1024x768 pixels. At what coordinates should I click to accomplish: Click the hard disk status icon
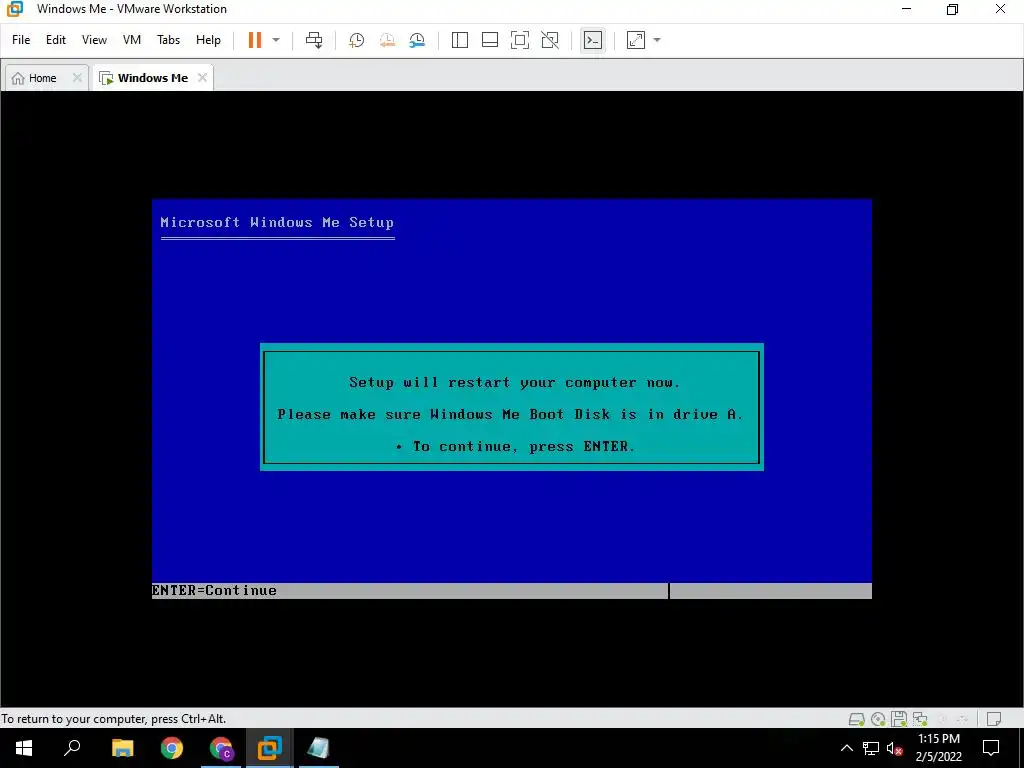(x=857, y=719)
